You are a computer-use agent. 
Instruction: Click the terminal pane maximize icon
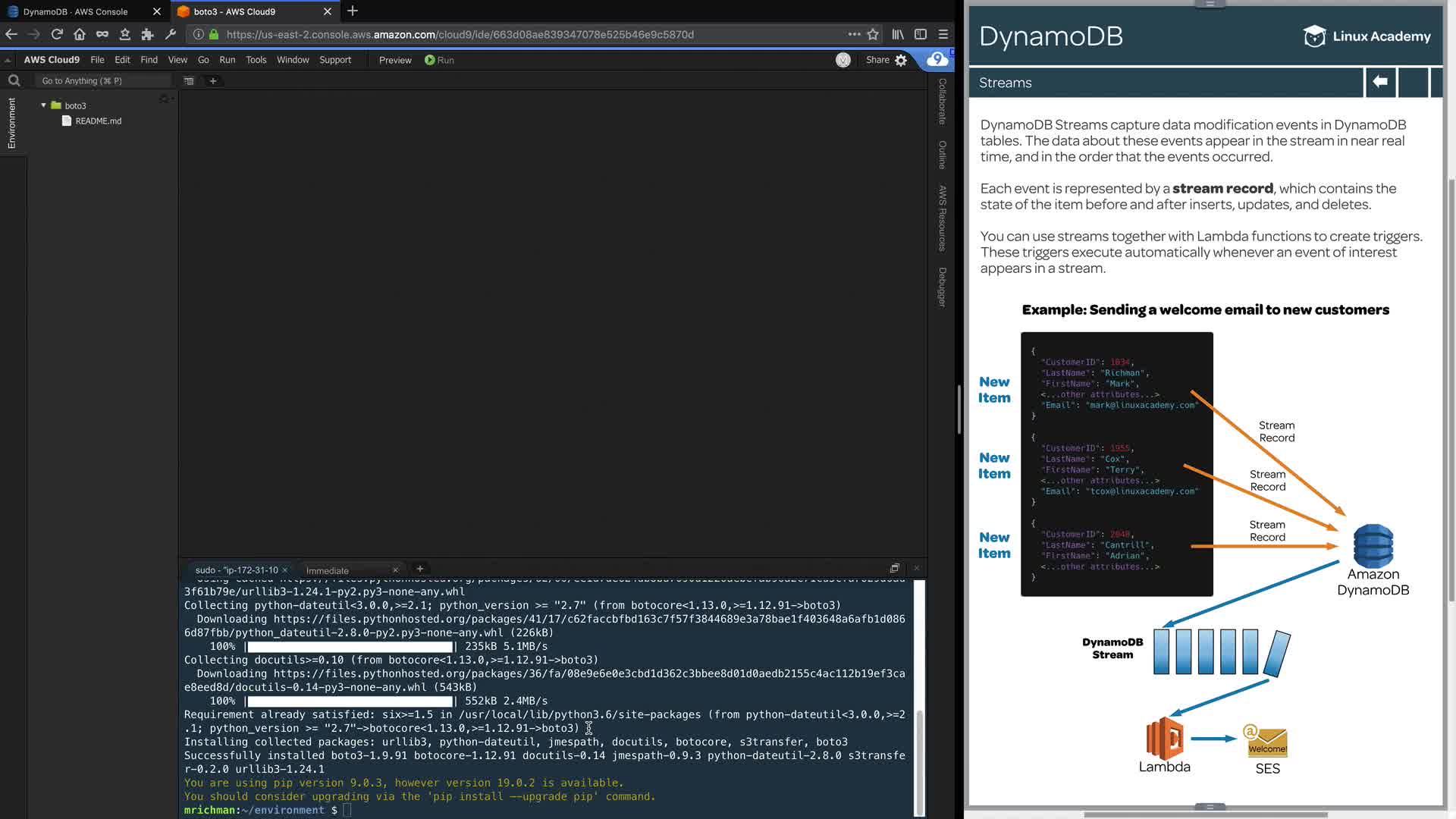pyautogui.click(x=895, y=568)
